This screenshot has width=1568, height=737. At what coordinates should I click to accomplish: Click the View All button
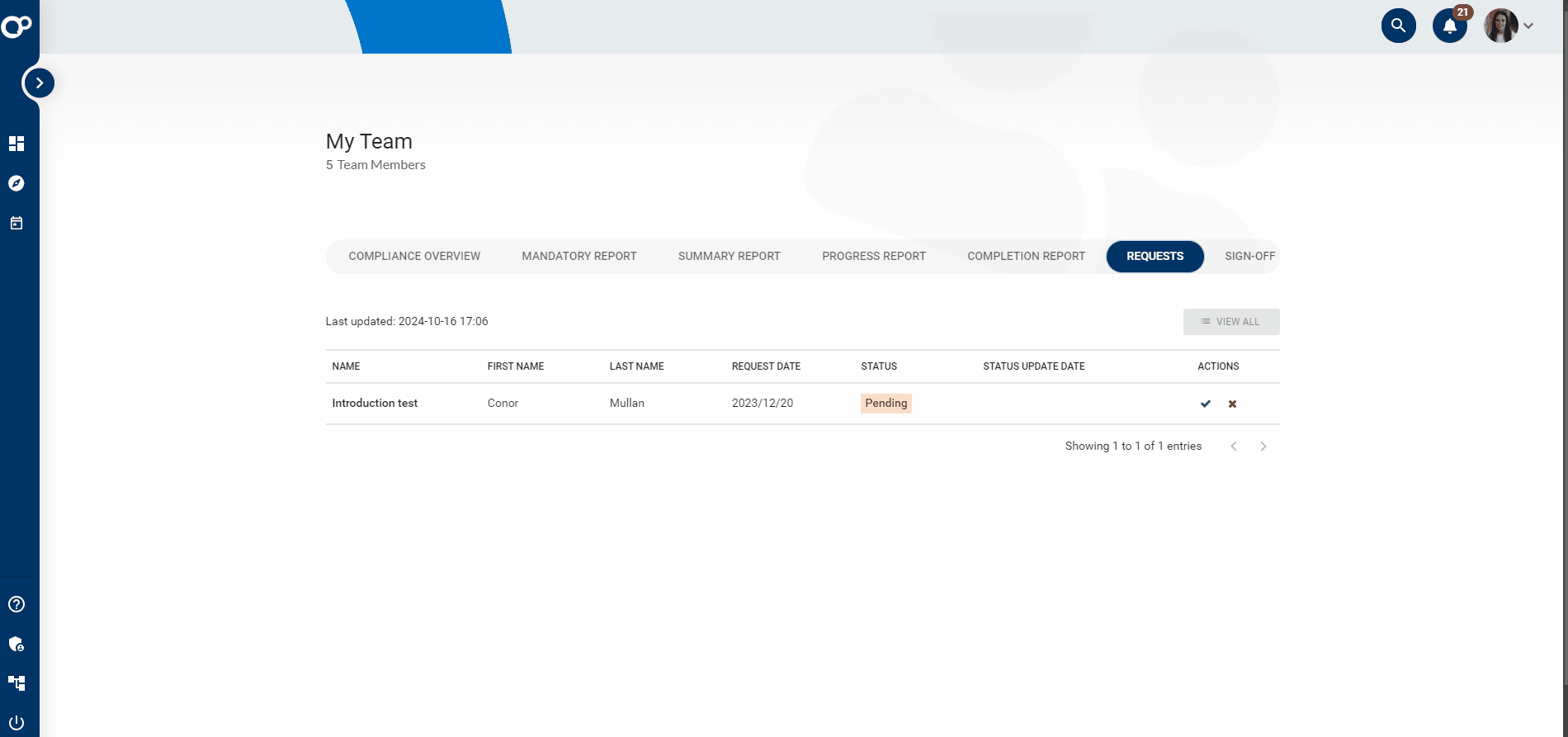[x=1230, y=322]
